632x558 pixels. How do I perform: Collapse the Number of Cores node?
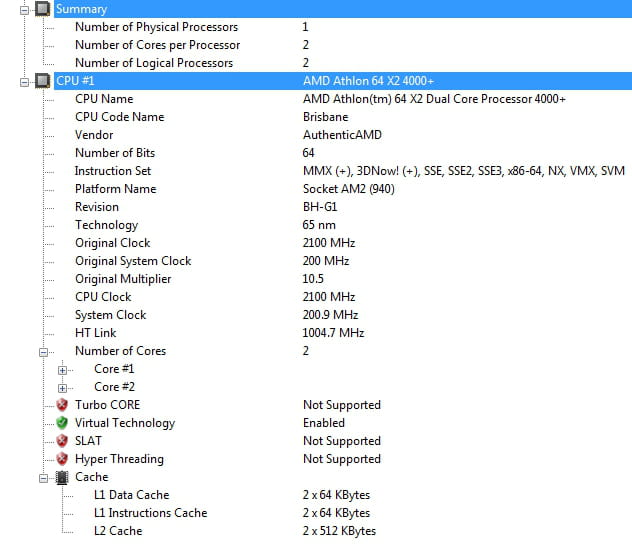(x=44, y=352)
